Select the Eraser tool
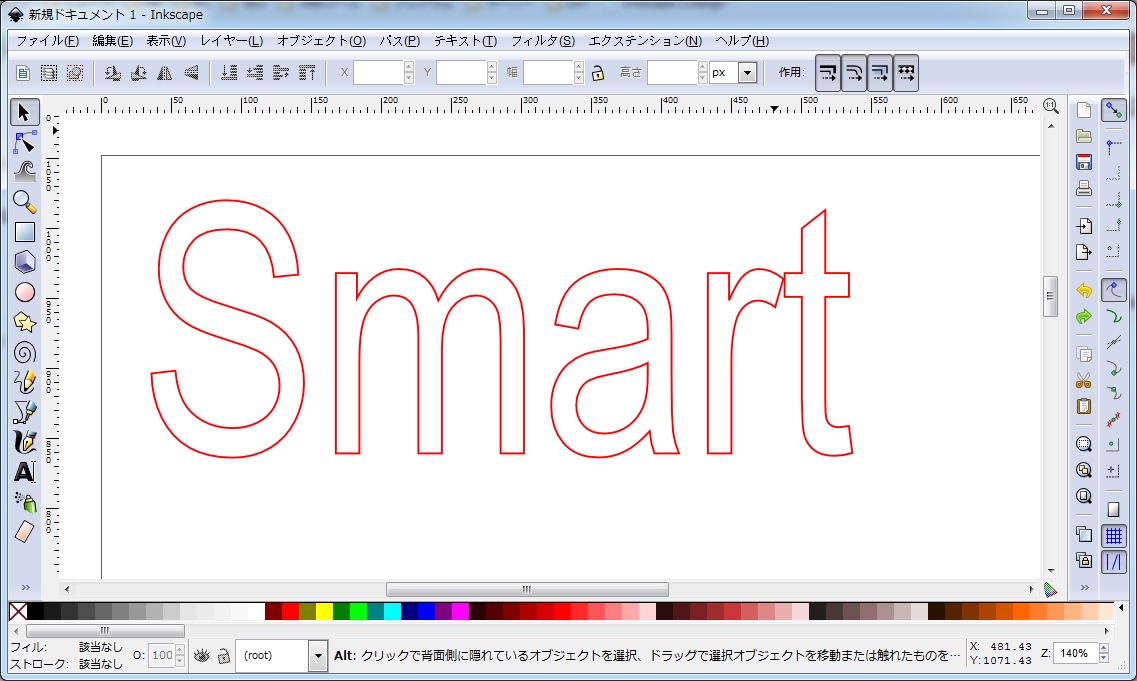1137x681 pixels. (x=24, y=532)
